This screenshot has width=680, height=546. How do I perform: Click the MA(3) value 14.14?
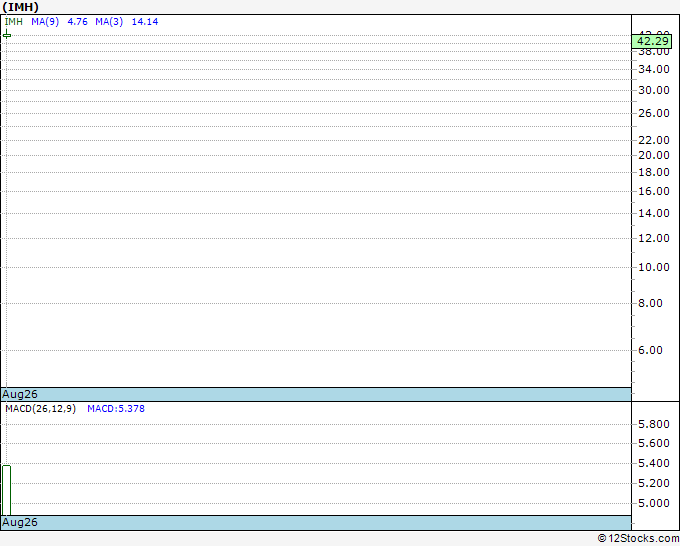[145, 22]
